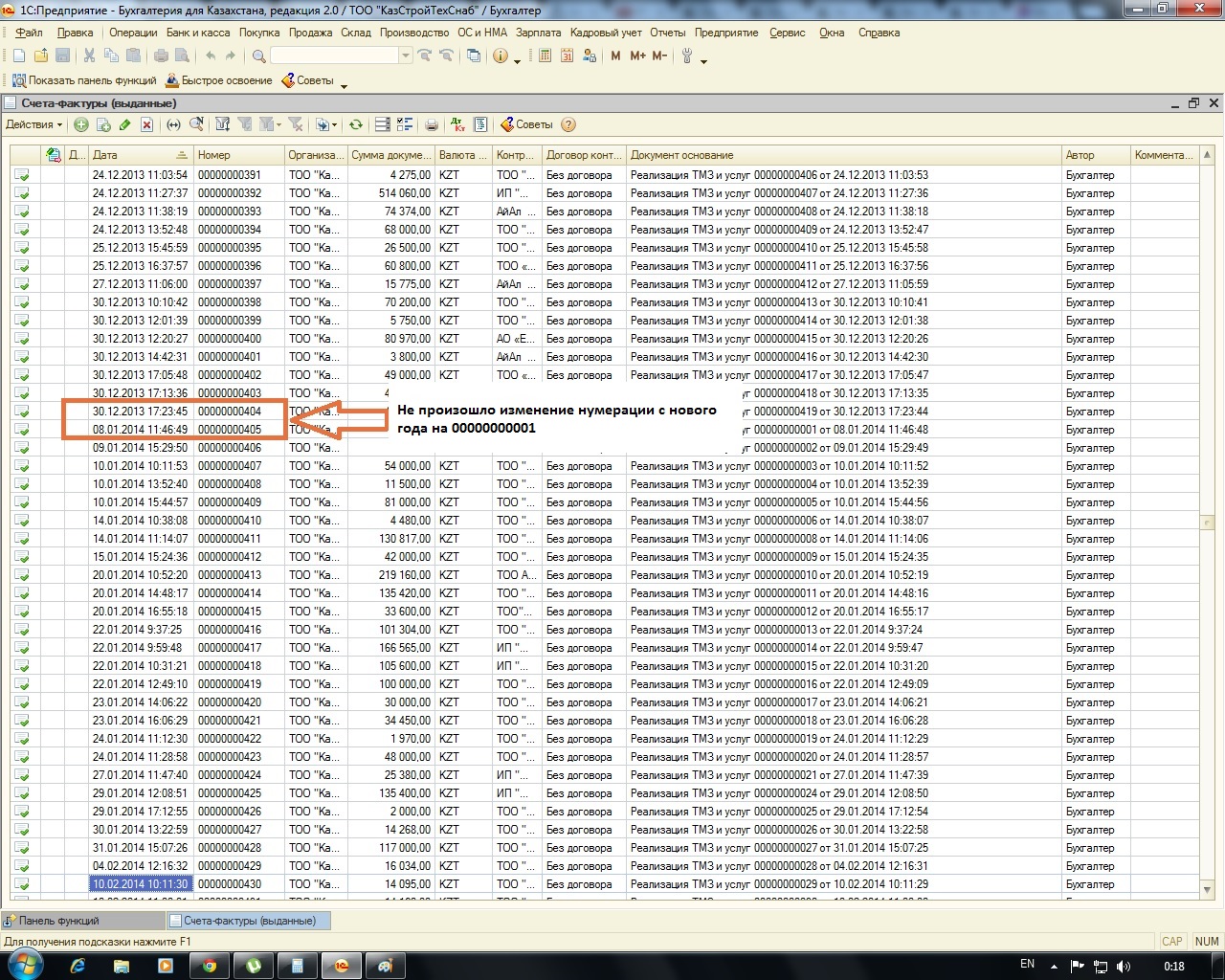Click number cell 00000000406
Screen dimensions: 1225x980
point(239,448)
